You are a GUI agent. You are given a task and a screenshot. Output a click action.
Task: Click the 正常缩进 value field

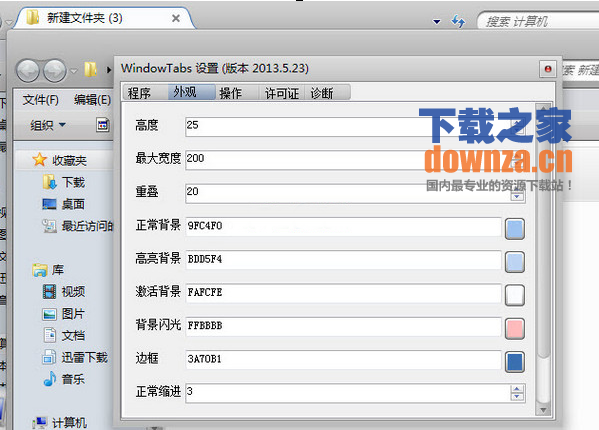pyautogui.click(x=355, y=393)
